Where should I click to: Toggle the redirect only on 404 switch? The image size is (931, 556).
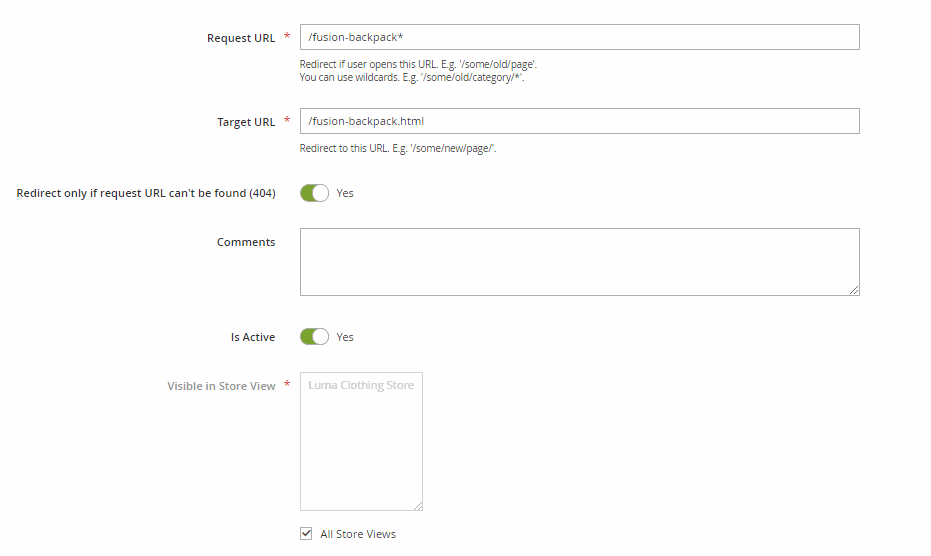coord(314,193)
